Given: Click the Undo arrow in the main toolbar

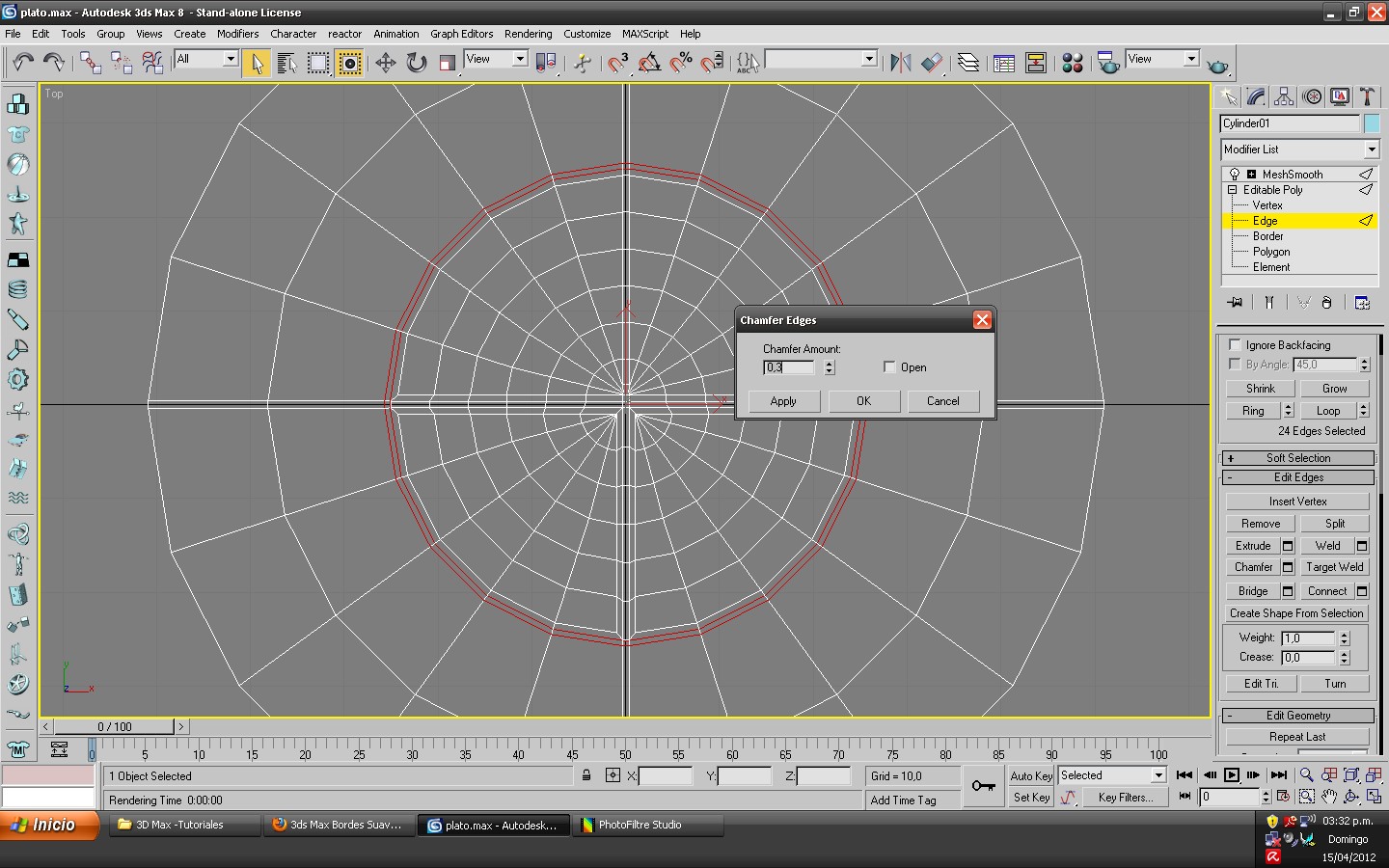Looking at the screenshot, I should (x=22, y=63).
